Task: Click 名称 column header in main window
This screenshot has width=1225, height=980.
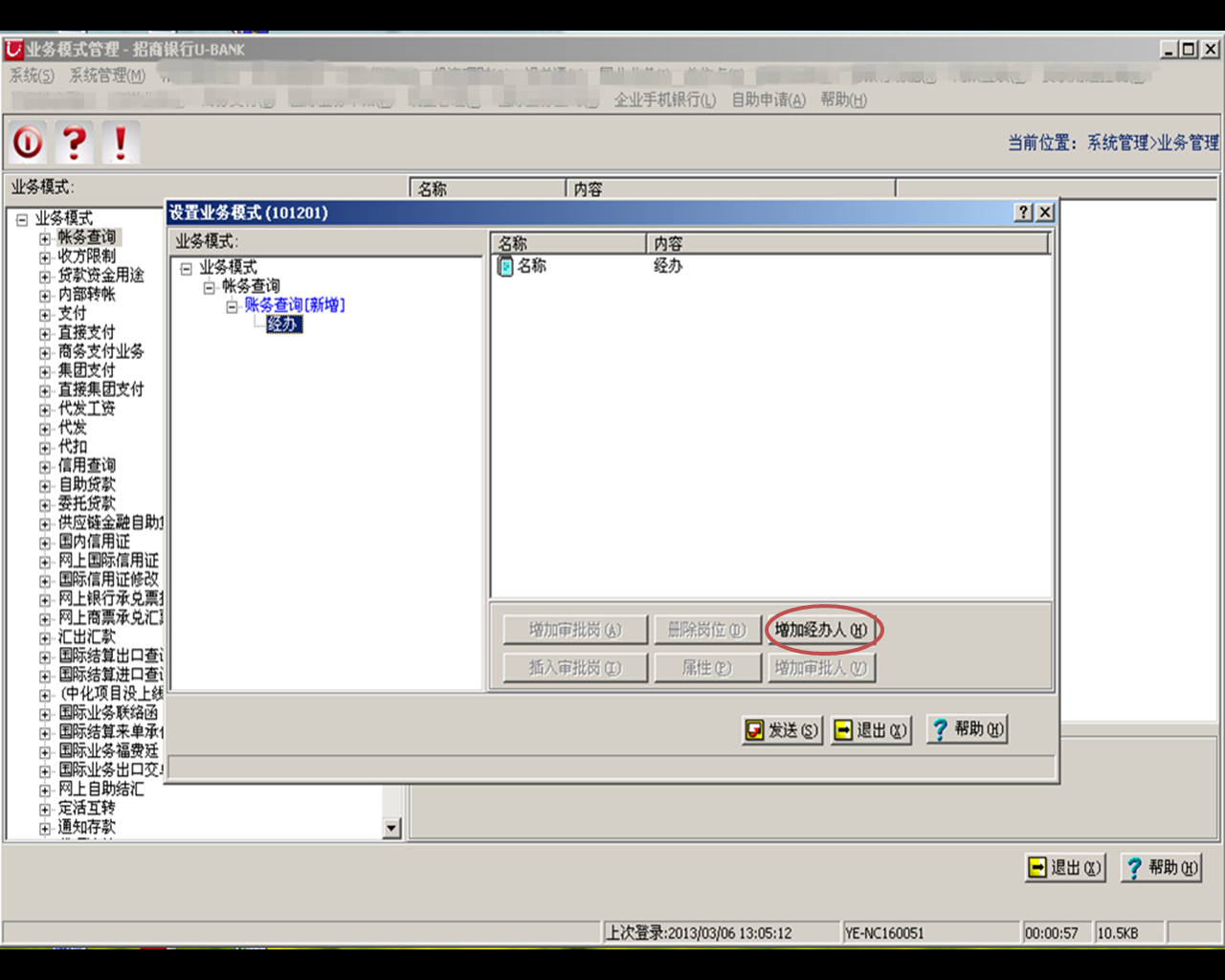Action: coord(488,189)
